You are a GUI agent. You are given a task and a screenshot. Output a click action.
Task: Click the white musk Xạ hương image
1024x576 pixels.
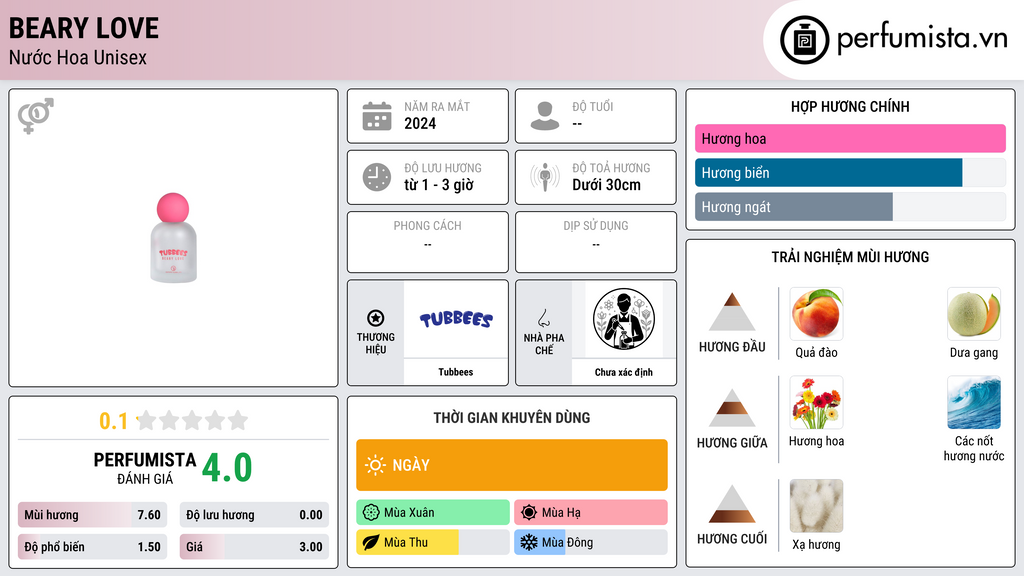point(816,506)
